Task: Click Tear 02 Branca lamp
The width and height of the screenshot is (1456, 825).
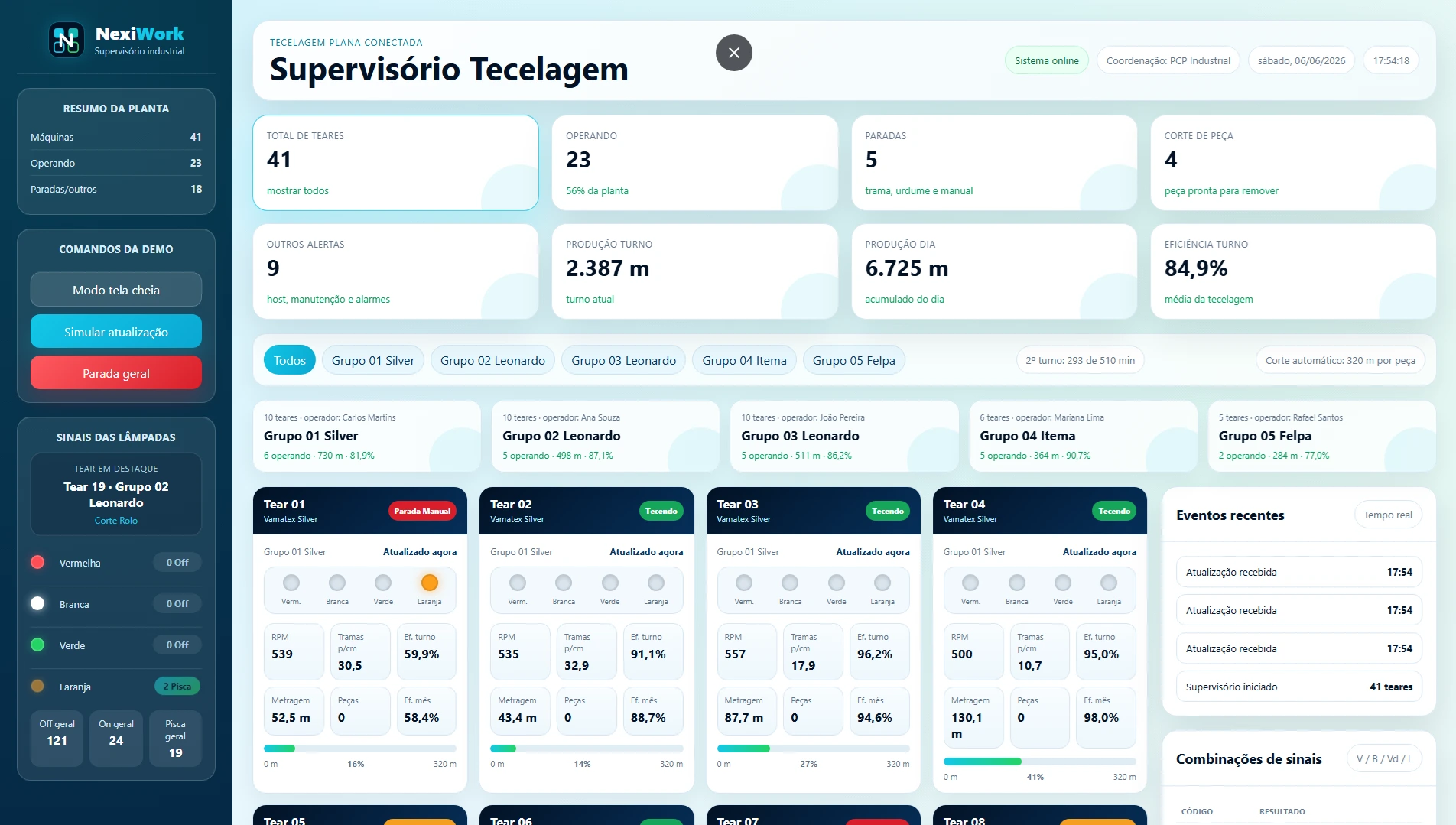Action: (x=564, y=583)
